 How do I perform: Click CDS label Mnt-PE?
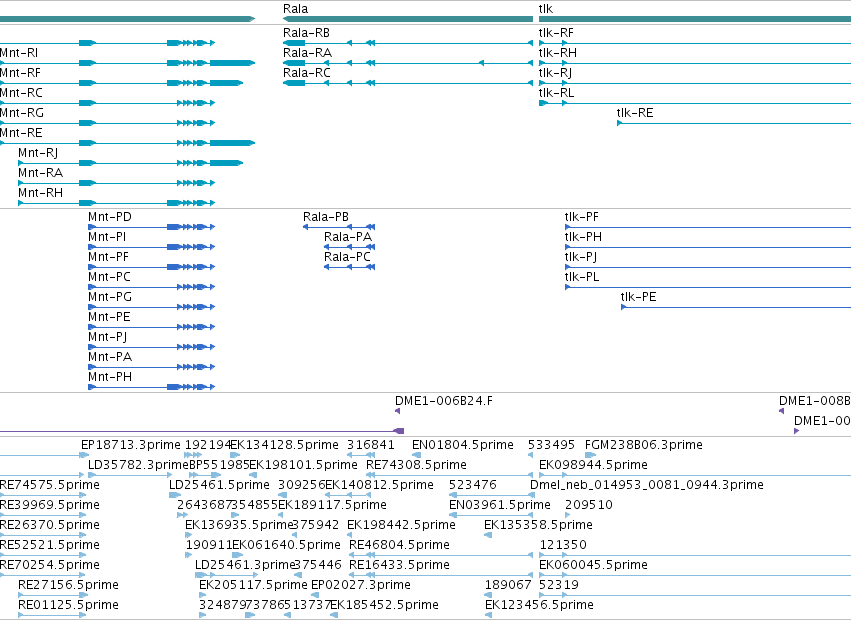point(109,317)
